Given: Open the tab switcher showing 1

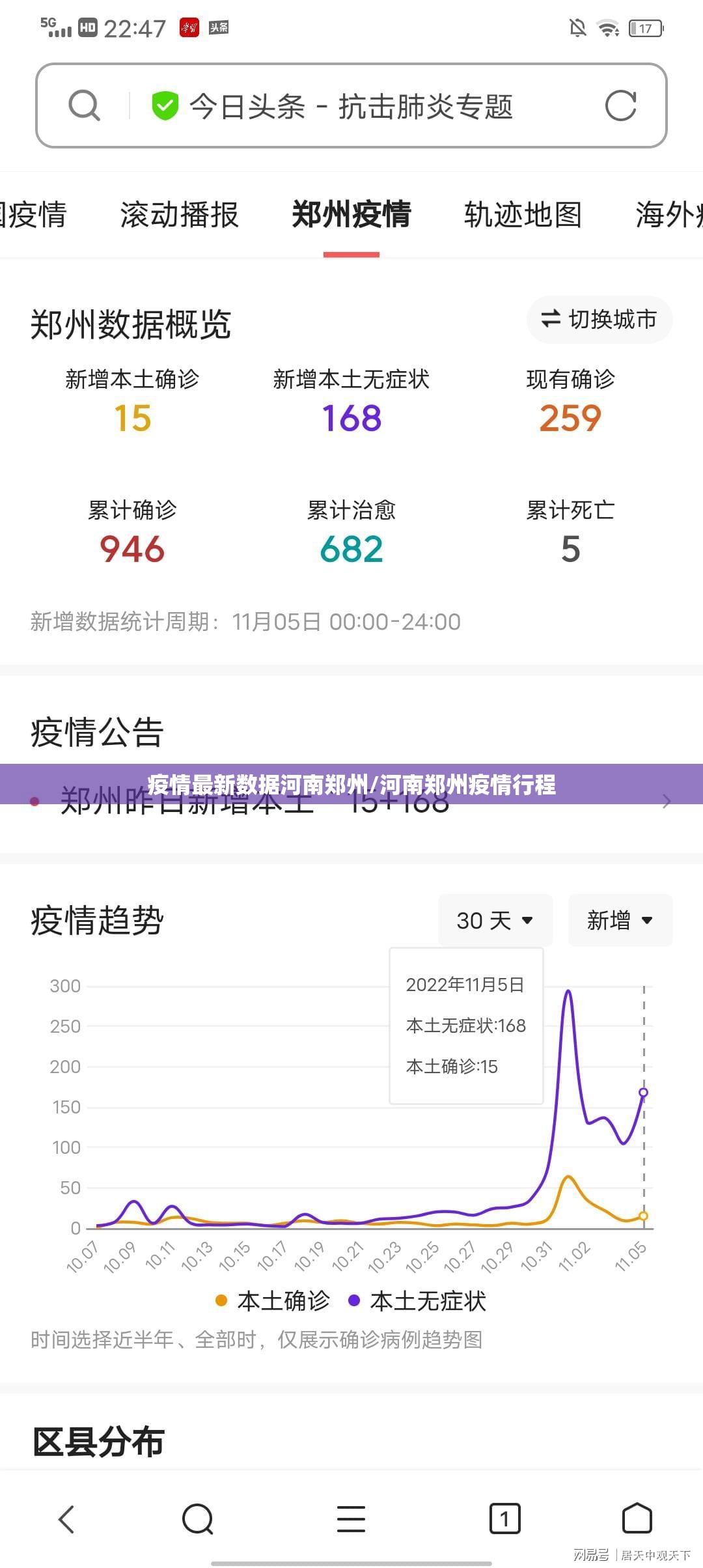Looking at the screenshot, I should 504,1519.
